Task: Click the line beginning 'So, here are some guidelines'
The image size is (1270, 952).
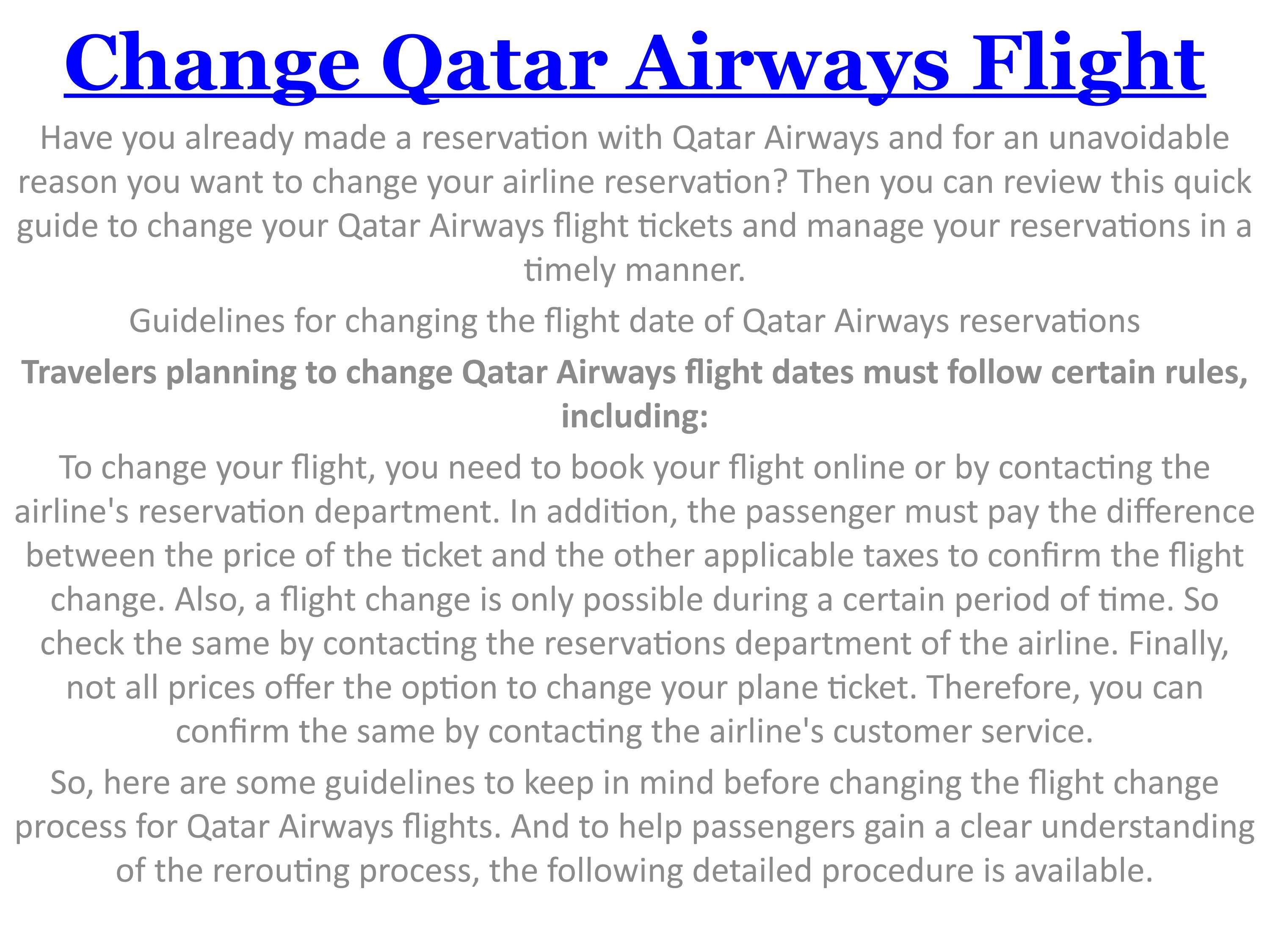Action: pyautogui.click(x=634, y=783)
